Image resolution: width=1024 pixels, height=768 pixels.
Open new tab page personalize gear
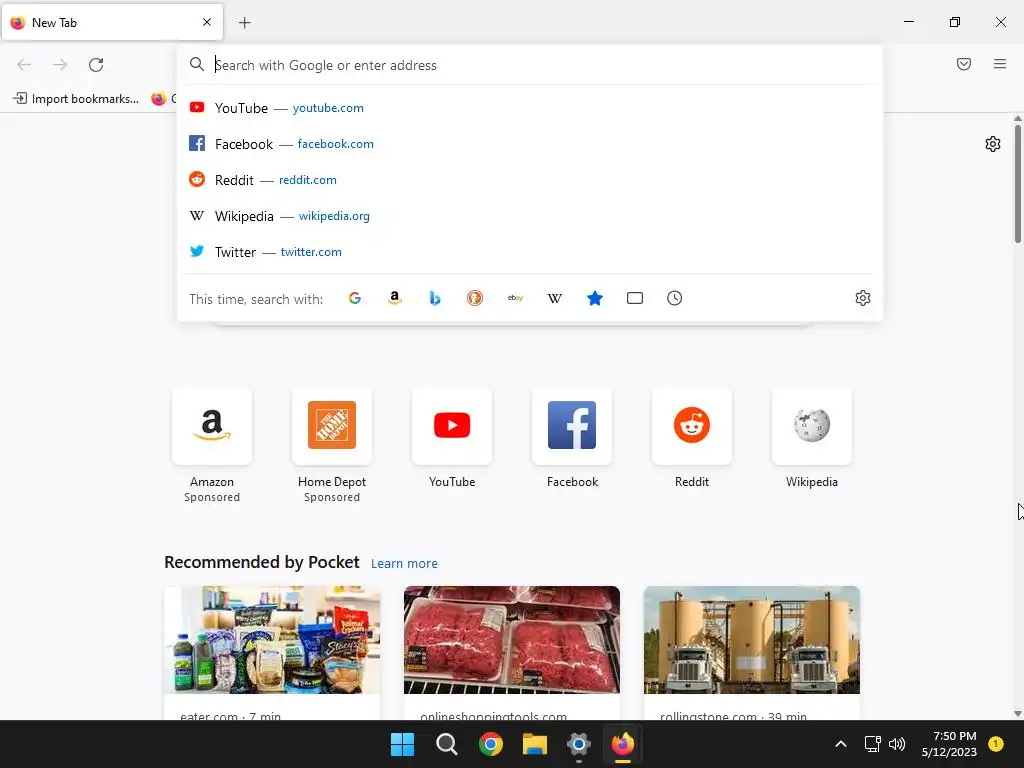(993, 144)
